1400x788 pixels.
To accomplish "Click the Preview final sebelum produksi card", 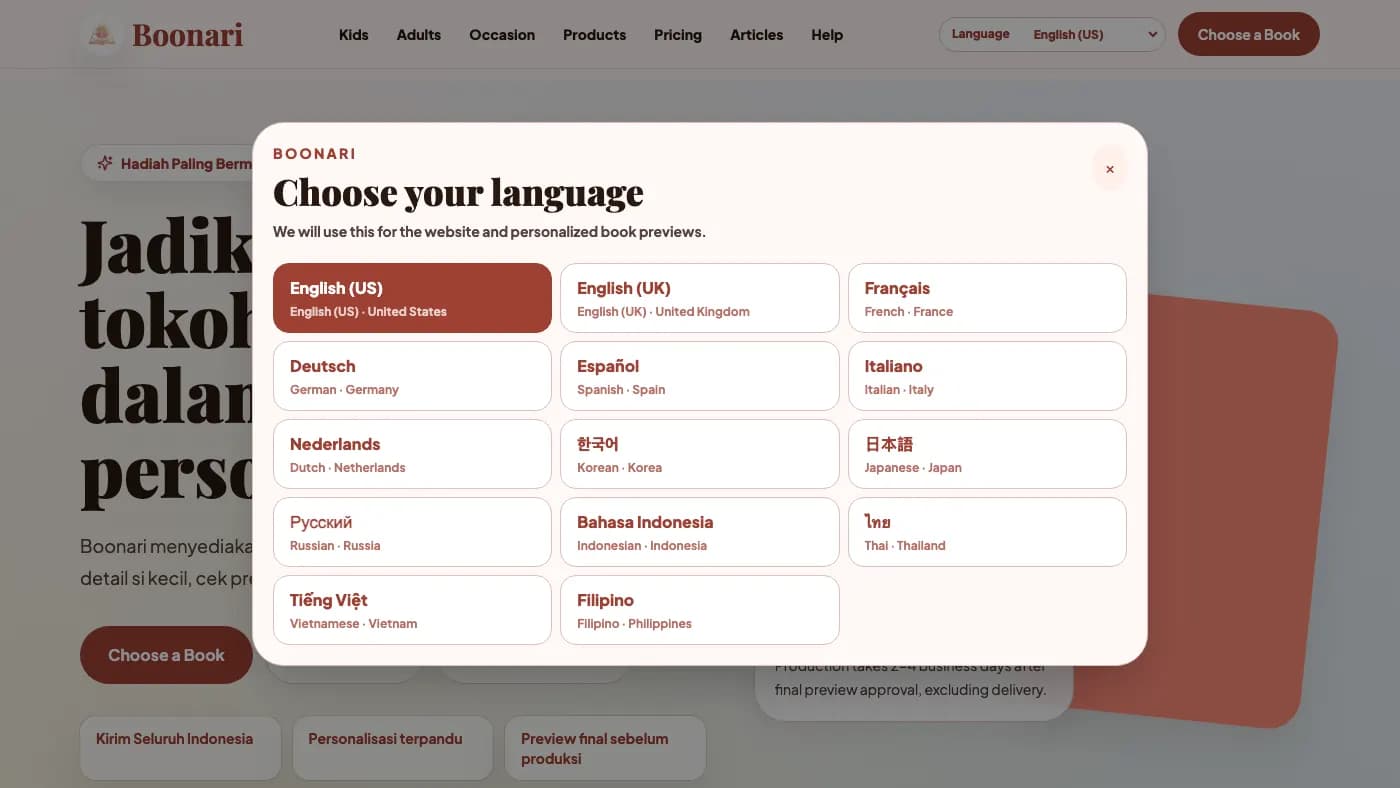I will [x=605, y=748].
